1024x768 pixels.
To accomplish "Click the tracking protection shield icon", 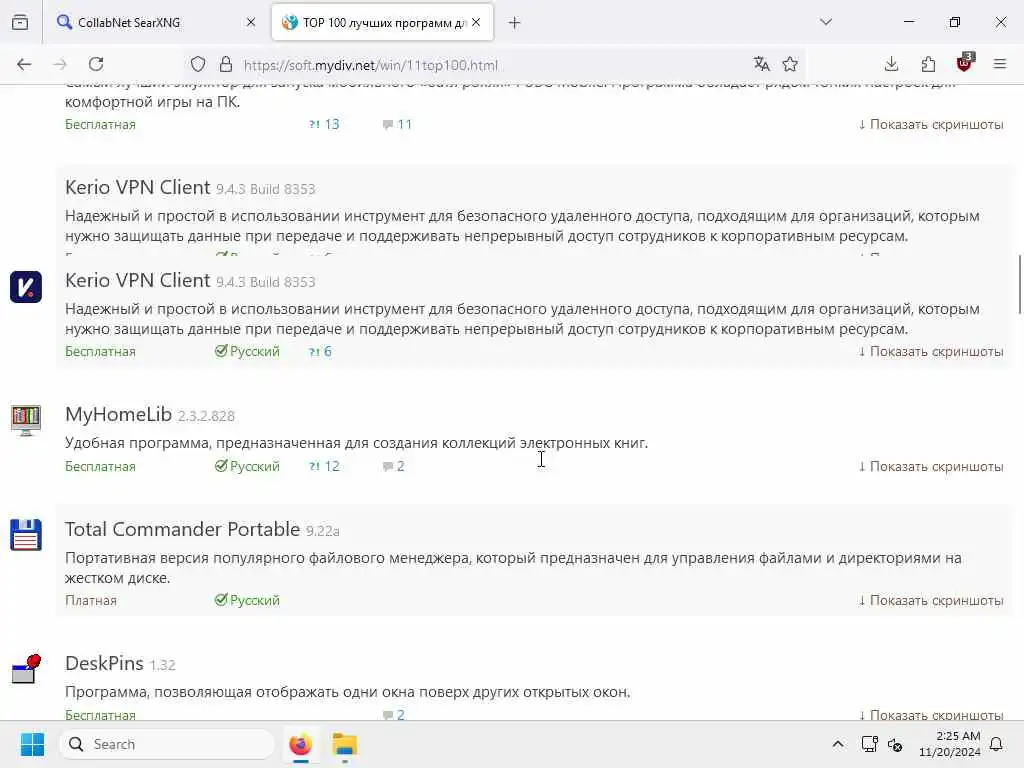I will click(198, 64).
